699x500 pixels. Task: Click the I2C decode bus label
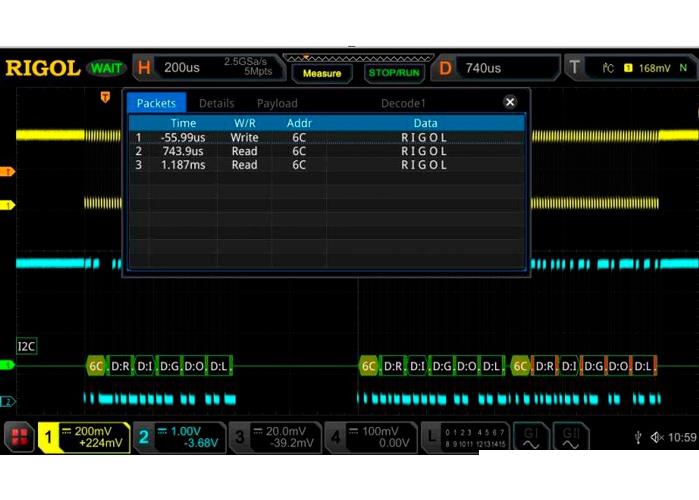click(x=27, y=346)
